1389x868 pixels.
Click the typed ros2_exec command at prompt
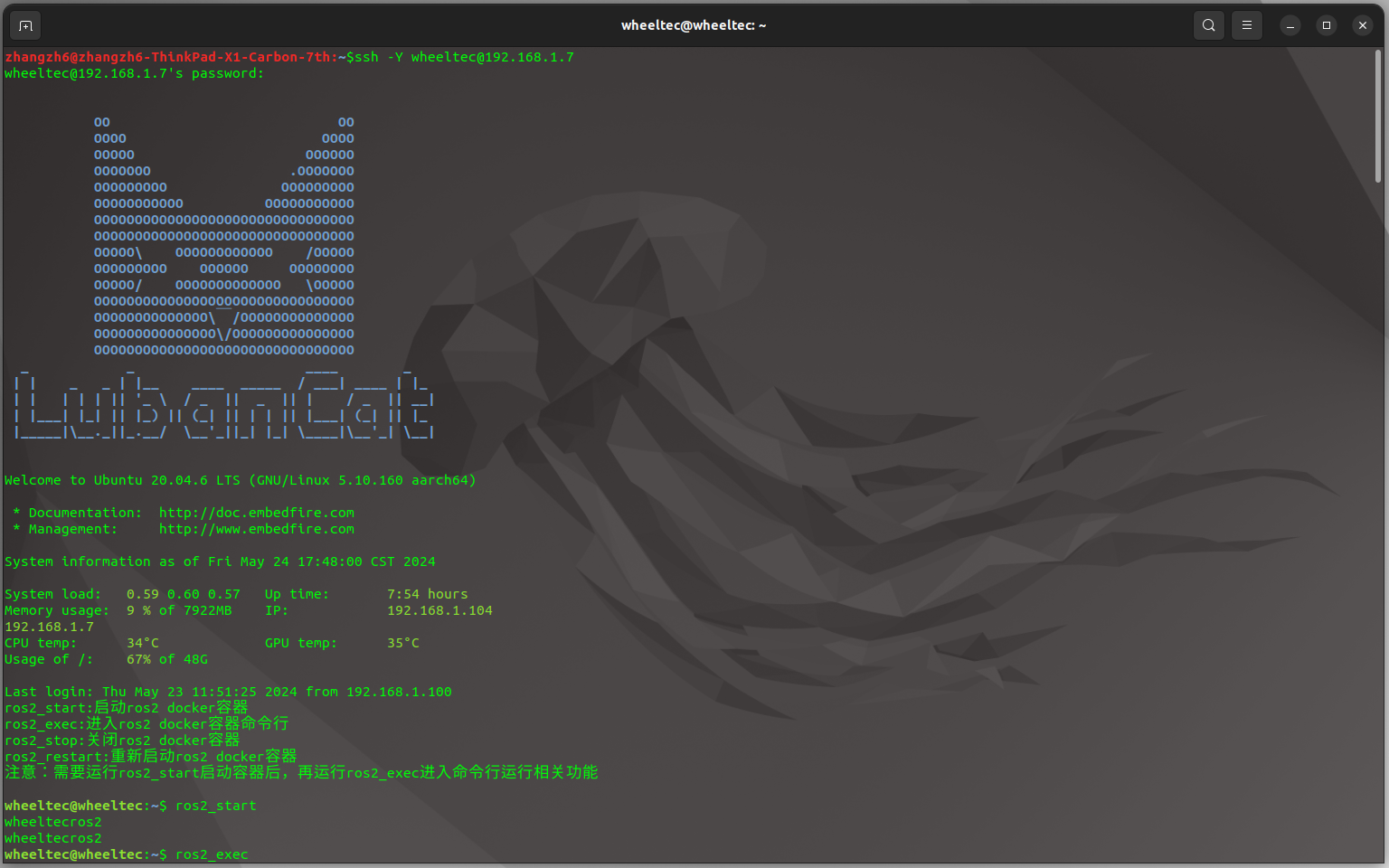(x=212, y=854)
